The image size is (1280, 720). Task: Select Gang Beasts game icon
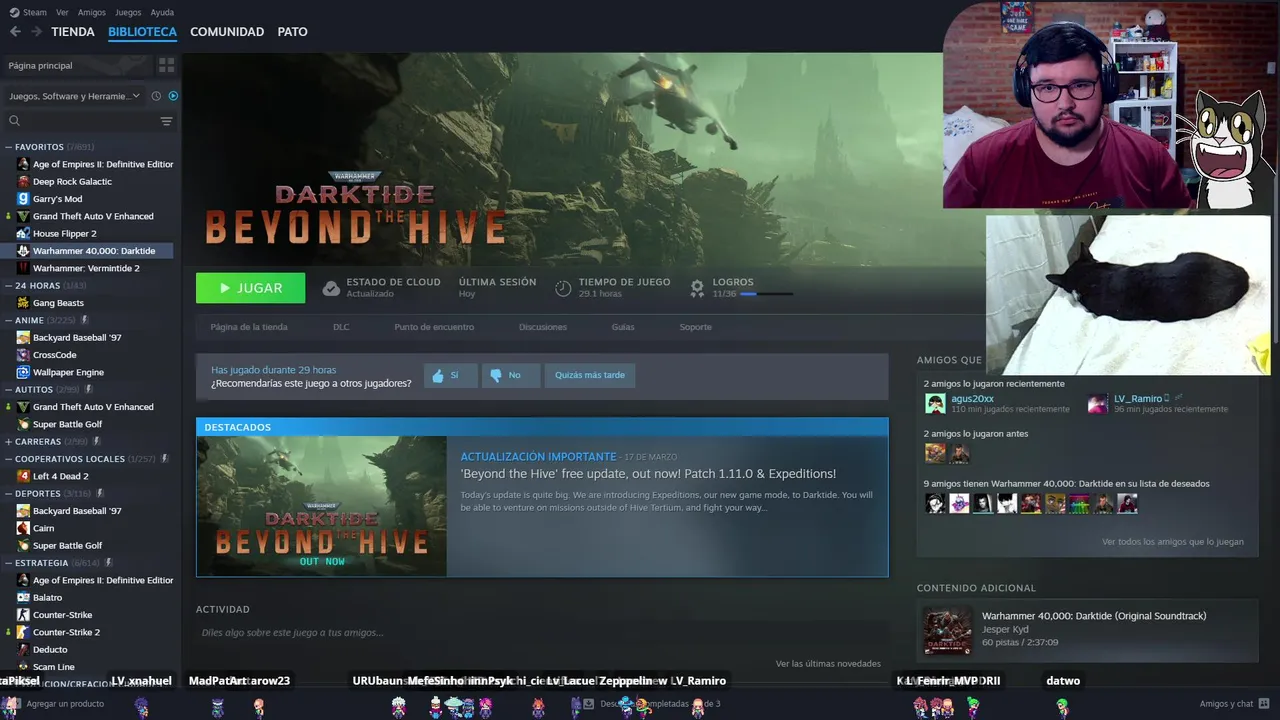[x=23, y=303]
